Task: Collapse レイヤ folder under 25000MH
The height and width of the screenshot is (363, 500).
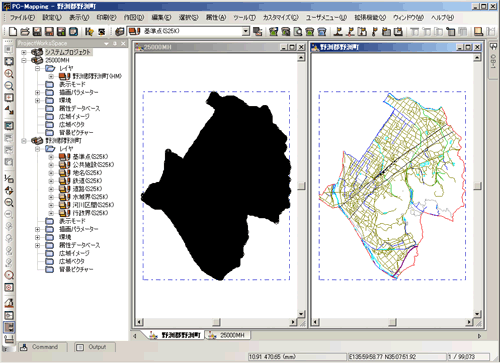Action: [37, 68]
